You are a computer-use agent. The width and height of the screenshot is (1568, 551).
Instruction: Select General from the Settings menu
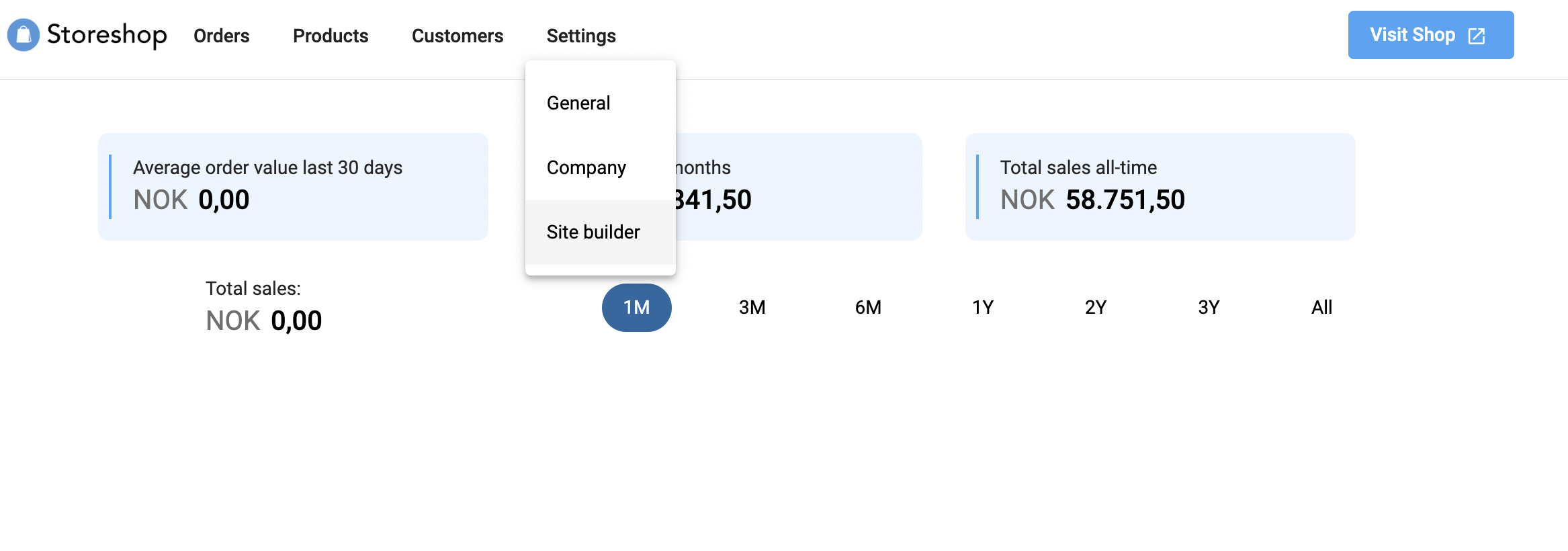tap(578, 103)
